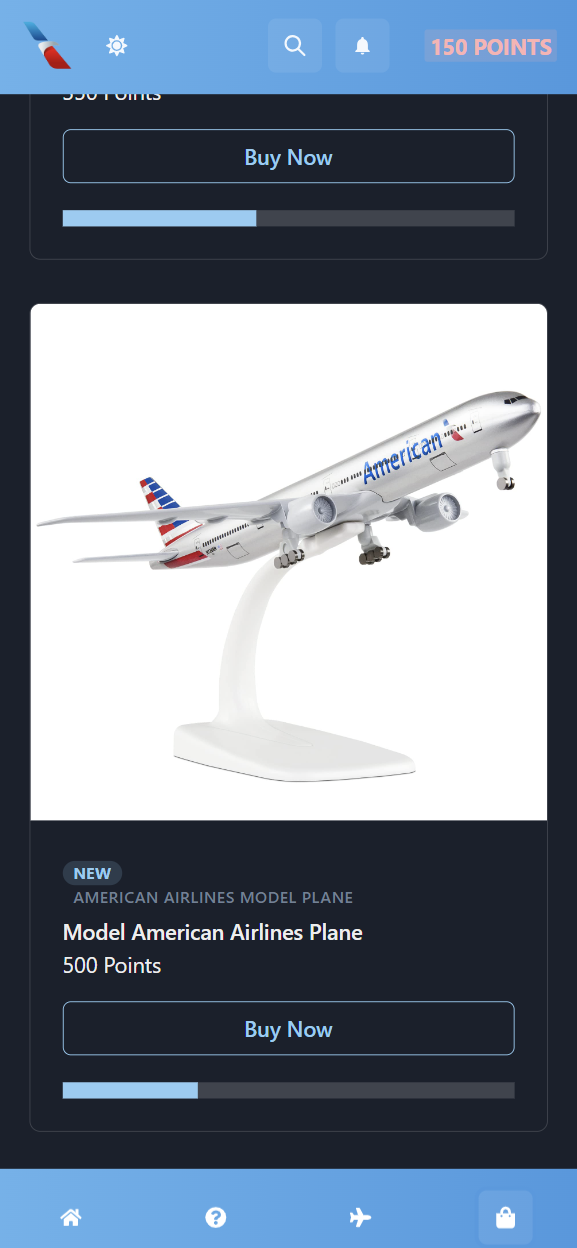Click the 150 POINTS balance badge

click(491, 47)
